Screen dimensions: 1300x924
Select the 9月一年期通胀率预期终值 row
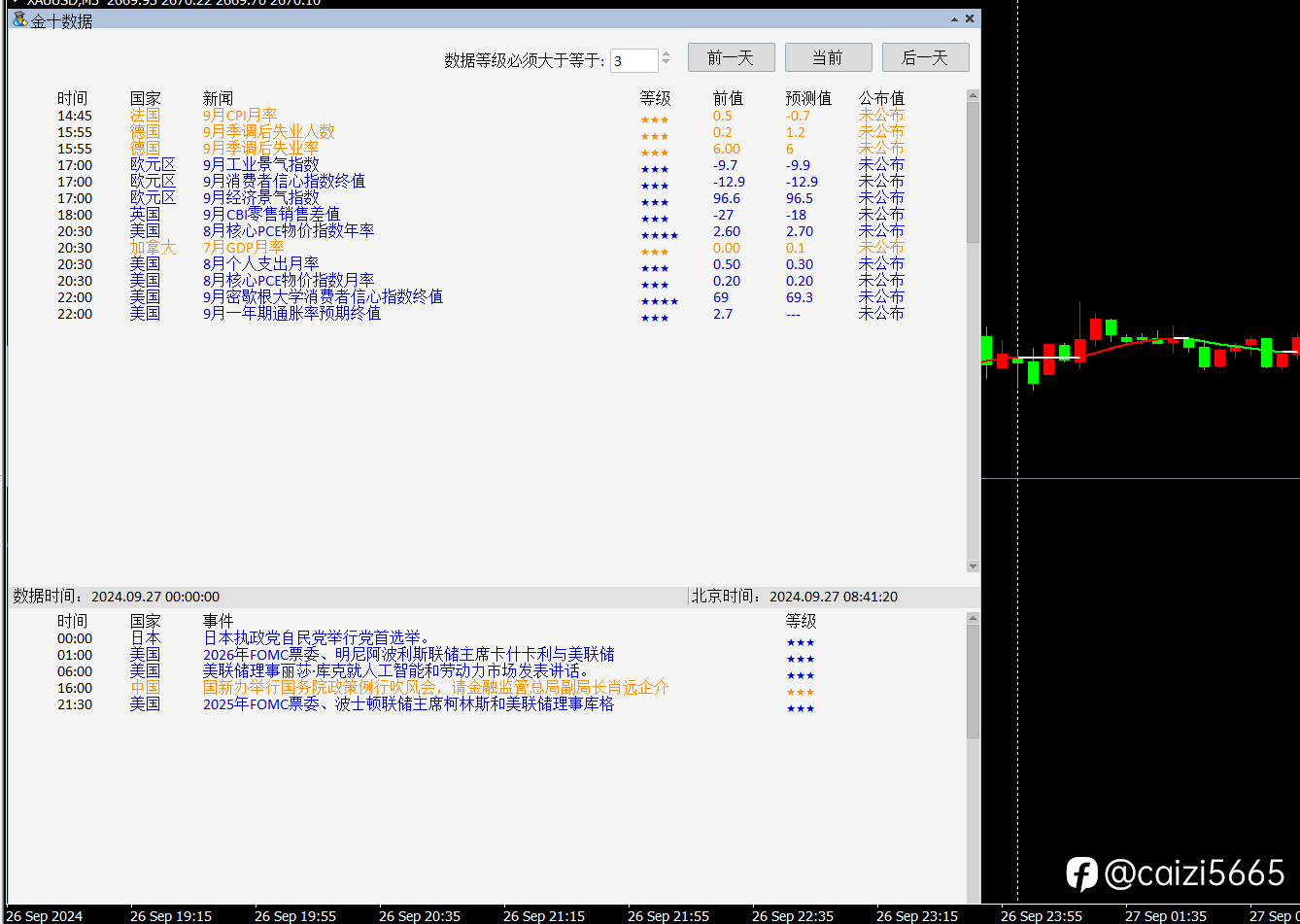tap(481, 314)
